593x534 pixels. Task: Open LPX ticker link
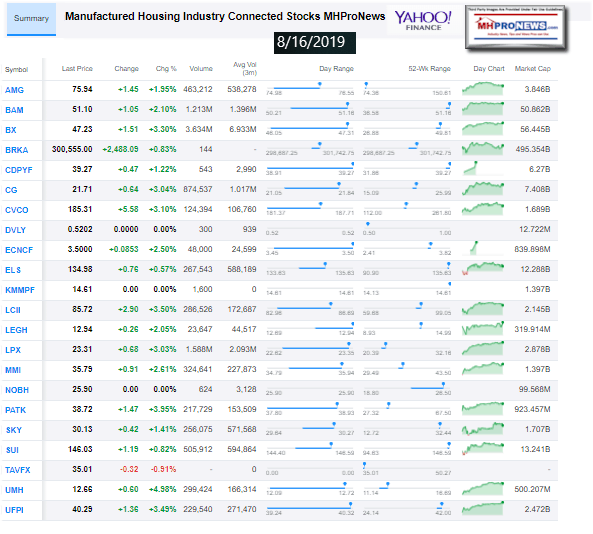(13, 350)
